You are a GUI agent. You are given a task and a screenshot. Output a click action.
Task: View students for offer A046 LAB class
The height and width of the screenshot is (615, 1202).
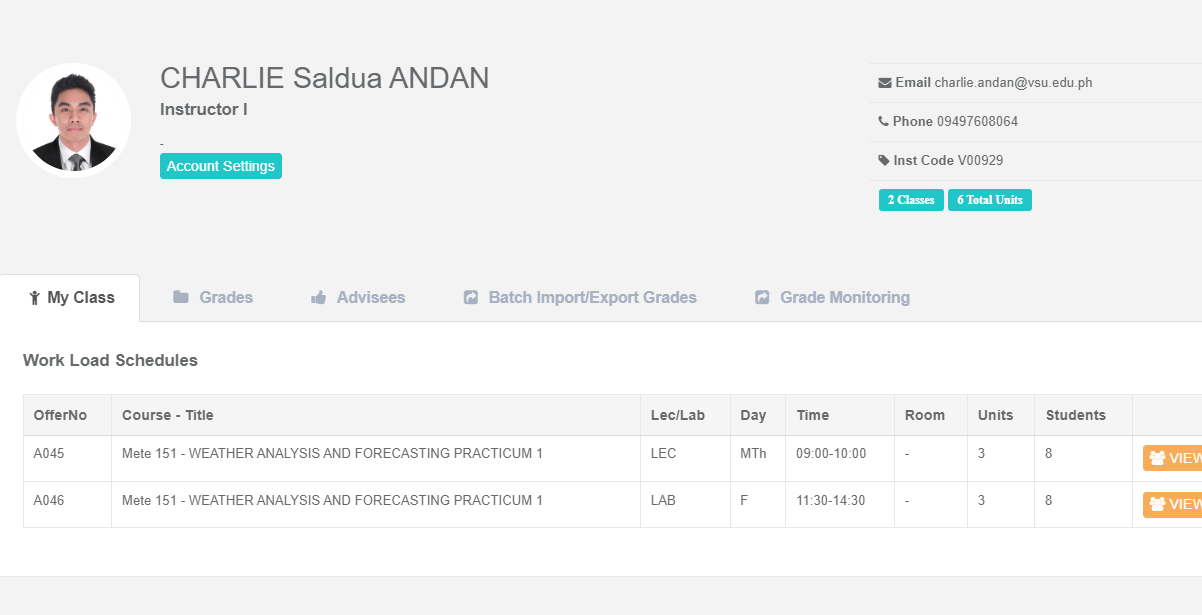(1173, 504)
